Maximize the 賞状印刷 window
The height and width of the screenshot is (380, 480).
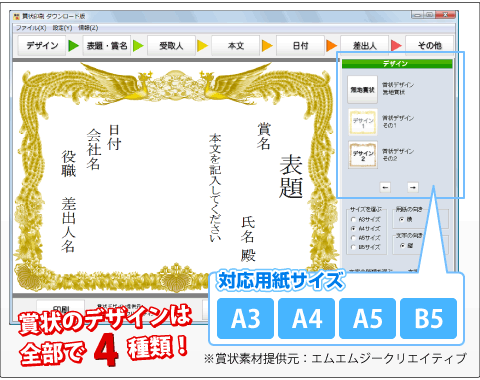click(429, 15)
